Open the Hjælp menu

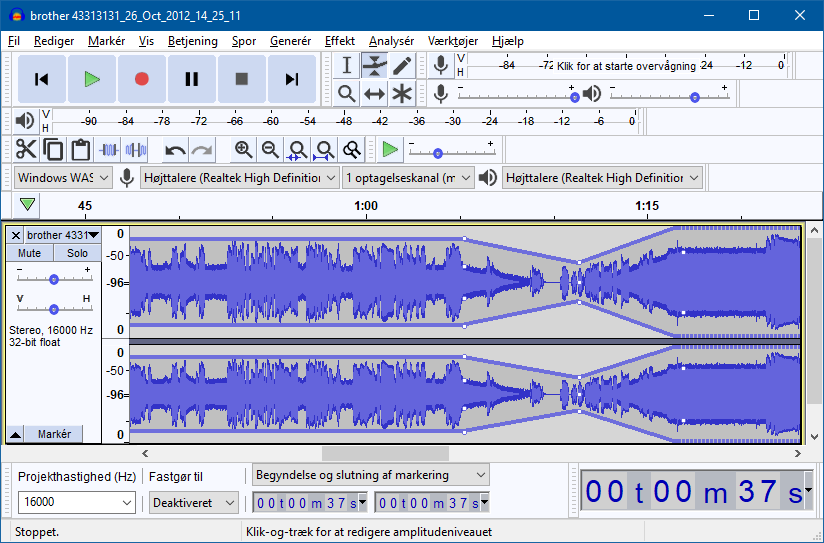click(508, 41)
